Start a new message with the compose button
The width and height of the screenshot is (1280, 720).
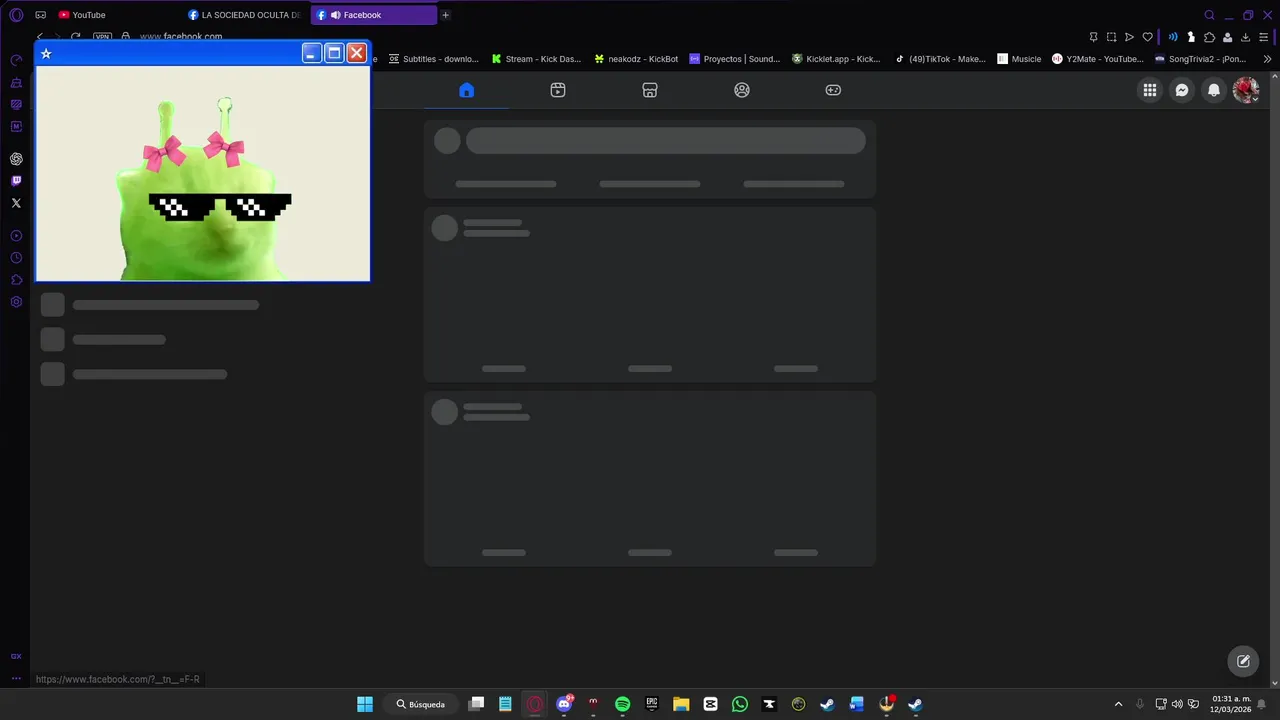1243,661
